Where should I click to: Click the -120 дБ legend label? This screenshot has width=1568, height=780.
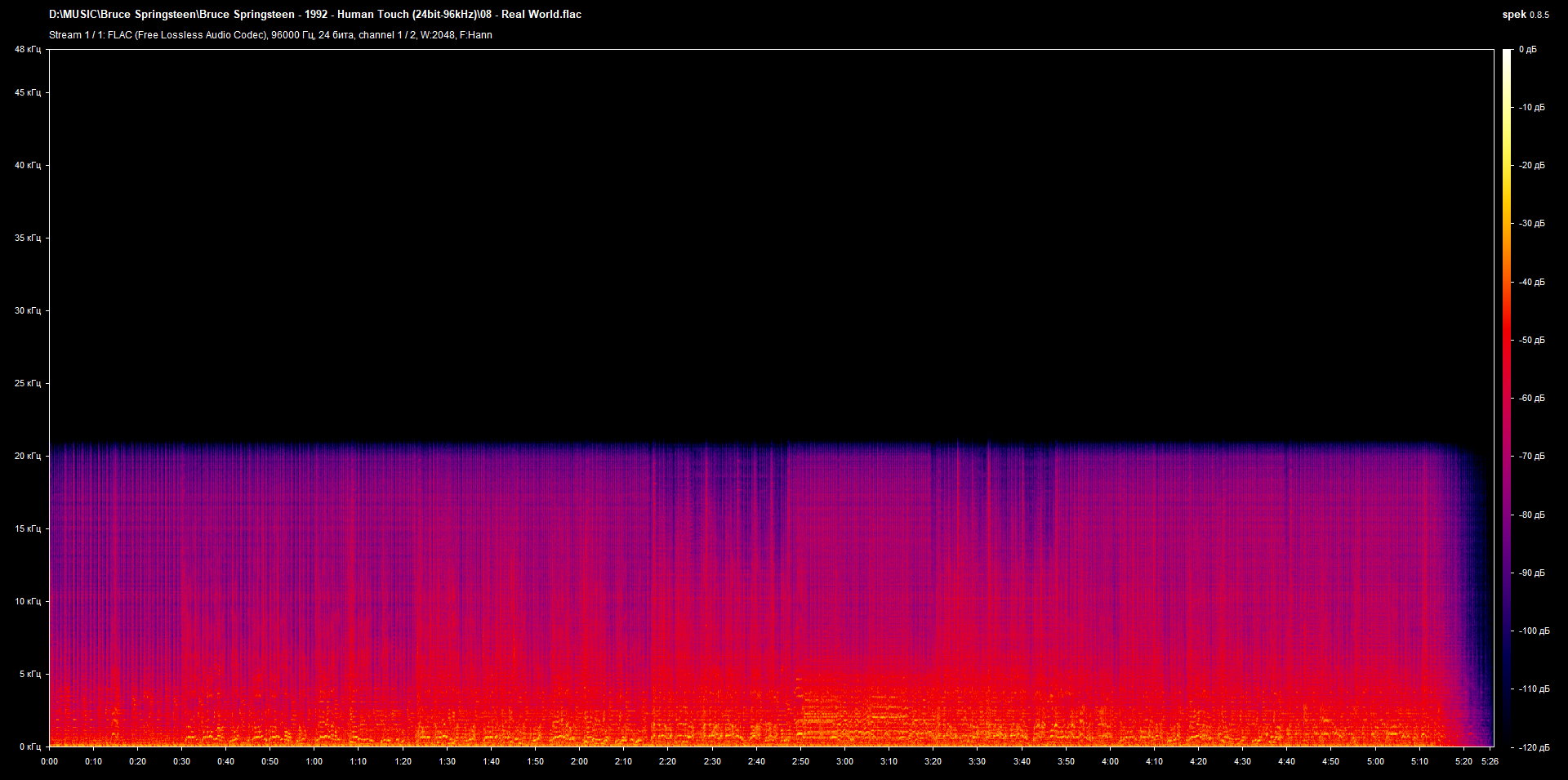pos(1534,747)
